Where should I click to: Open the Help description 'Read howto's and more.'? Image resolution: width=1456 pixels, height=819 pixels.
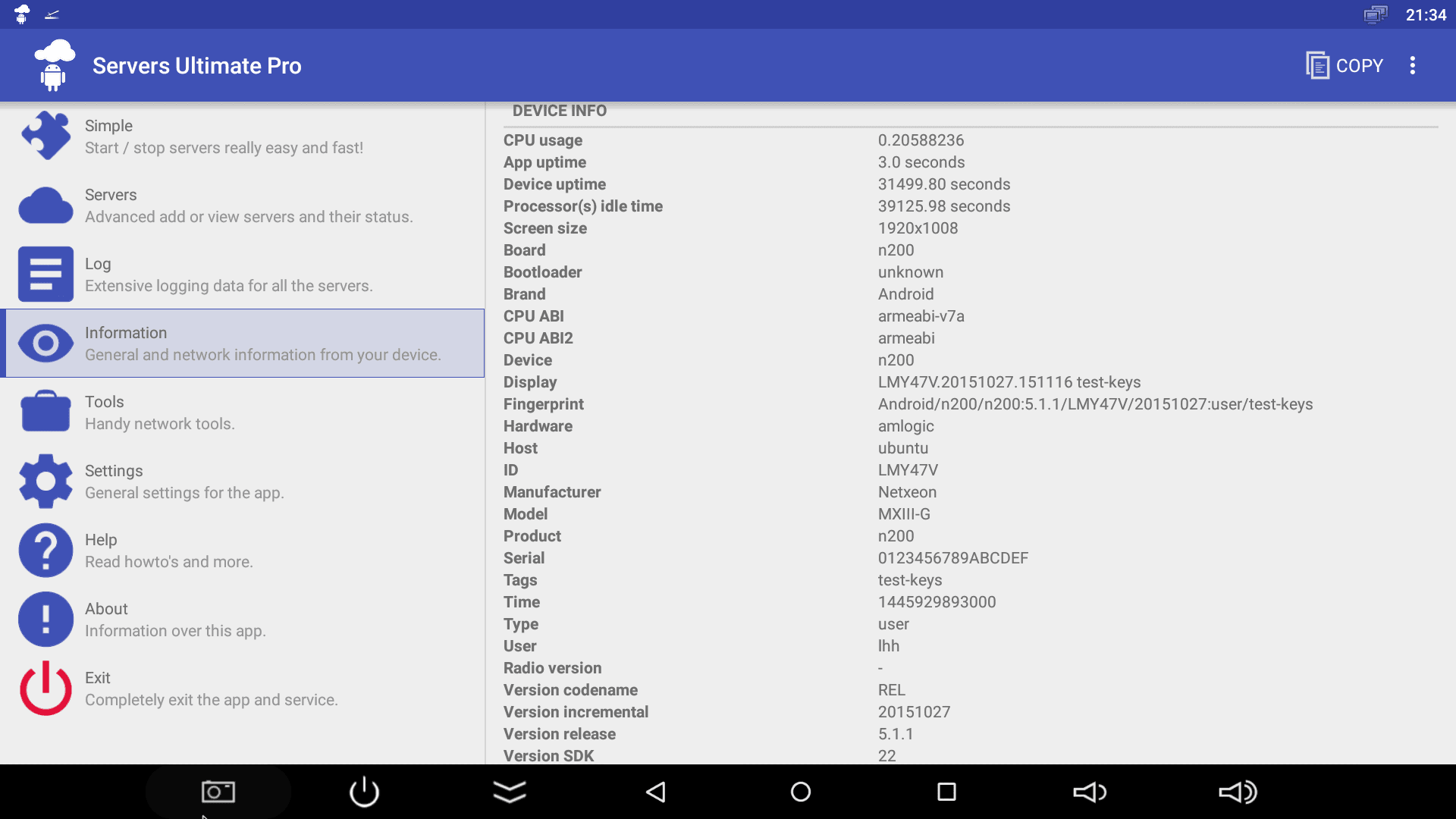[169, 562]
